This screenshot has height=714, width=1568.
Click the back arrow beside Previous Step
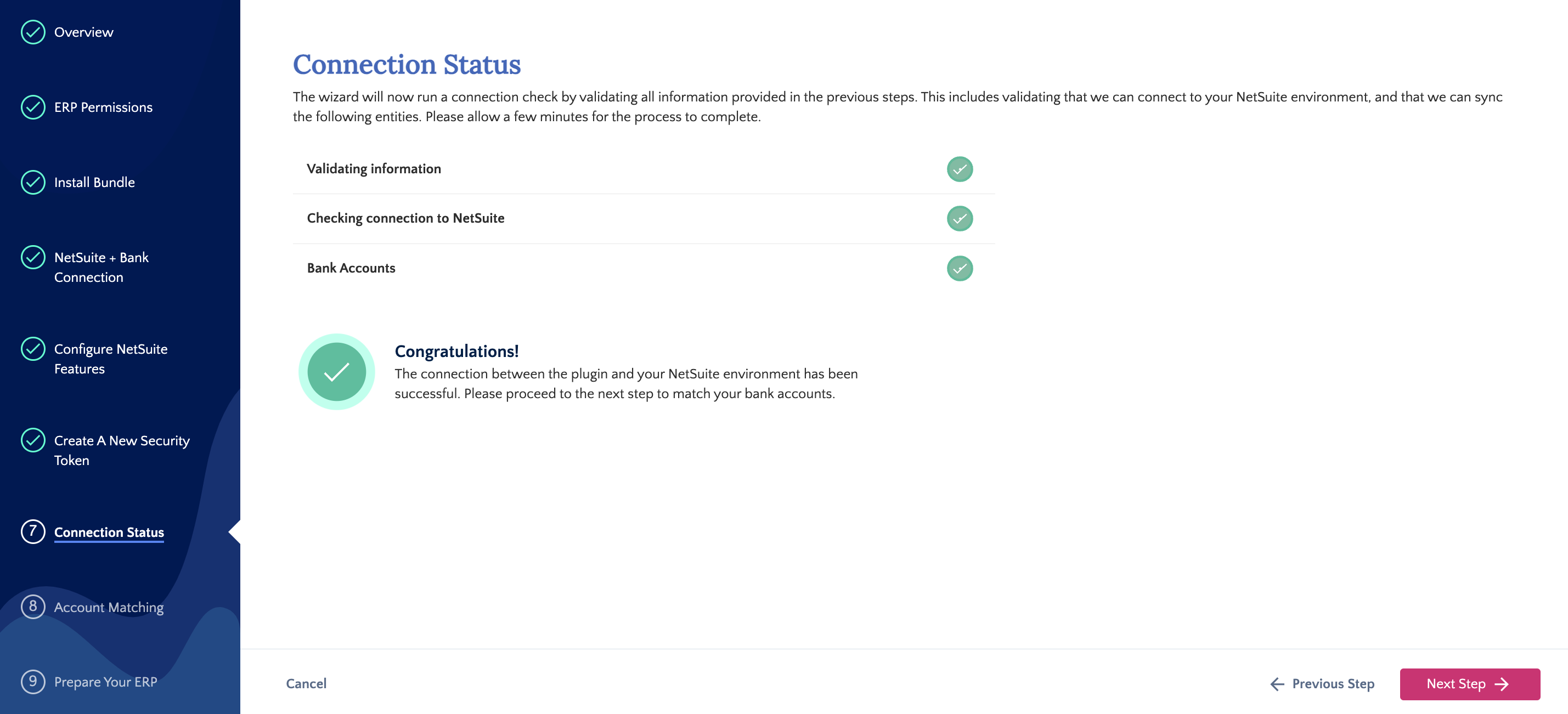pyautogui.click(x=1277, y=684)
